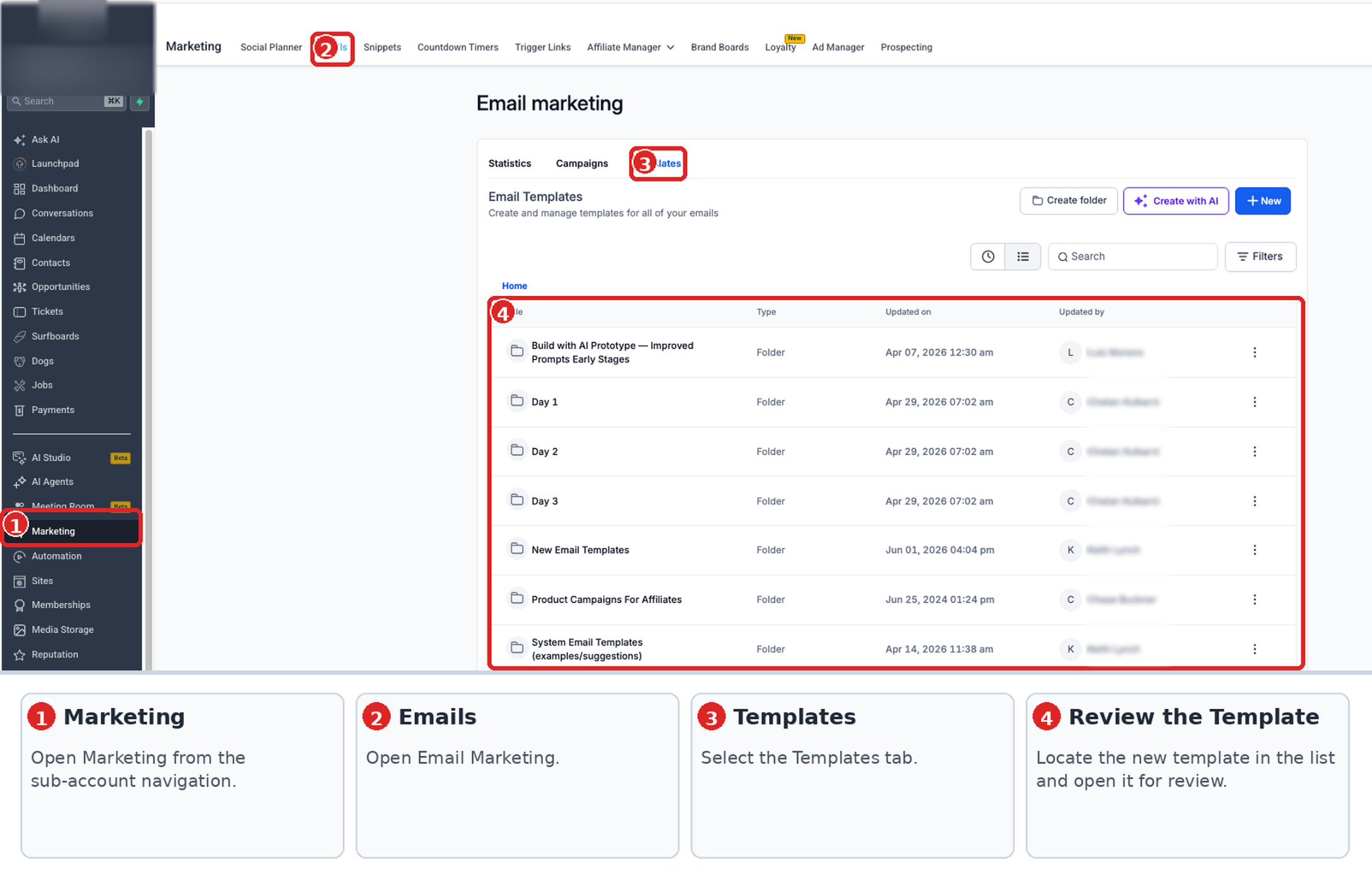This screenshot has height=880, width=1372.
Task: Open the Ad Manager tab
Action: (838, 47)
